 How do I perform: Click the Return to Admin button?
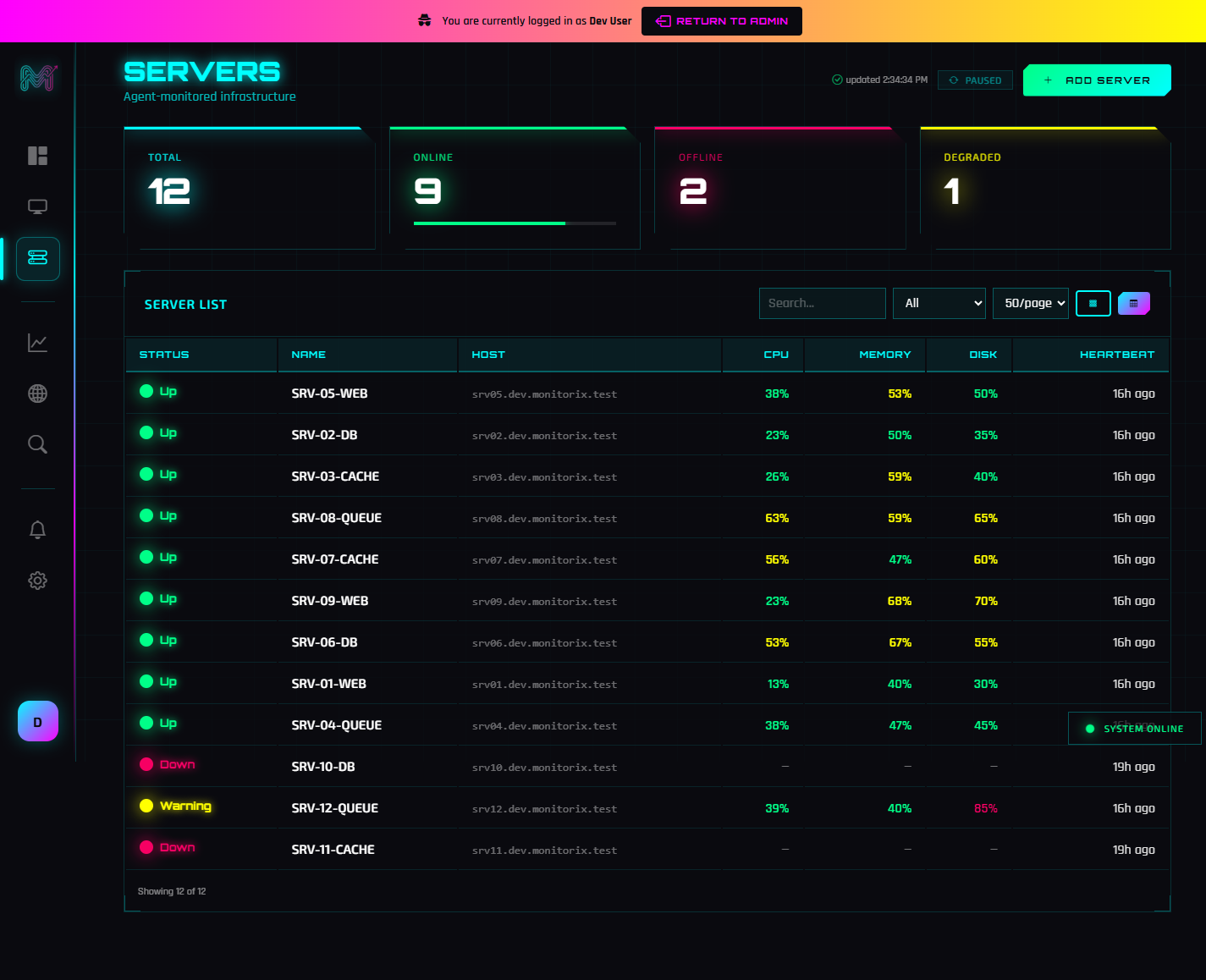[x=722, y=21]
